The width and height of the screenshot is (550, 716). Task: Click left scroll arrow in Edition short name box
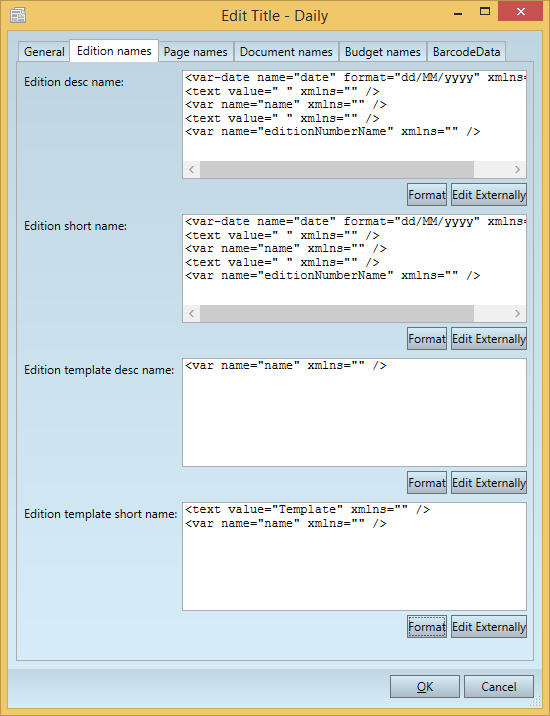191,313
